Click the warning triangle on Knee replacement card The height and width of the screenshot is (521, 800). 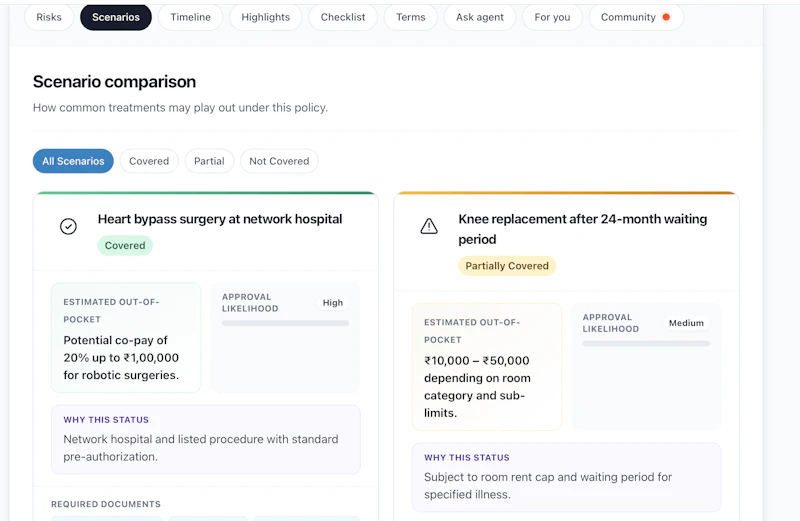(429, 226)
